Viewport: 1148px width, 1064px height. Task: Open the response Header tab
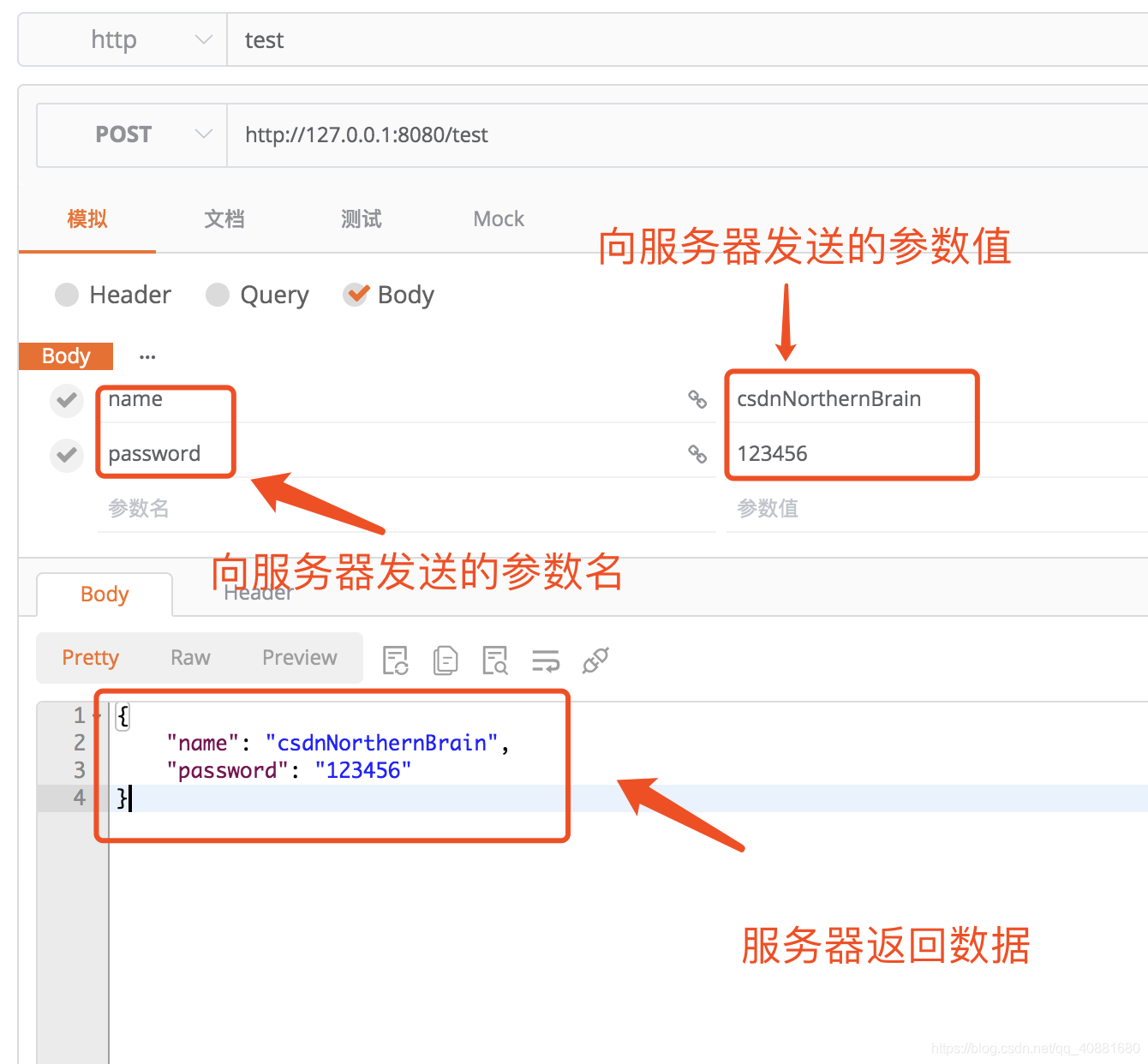[x=257, y=591]
